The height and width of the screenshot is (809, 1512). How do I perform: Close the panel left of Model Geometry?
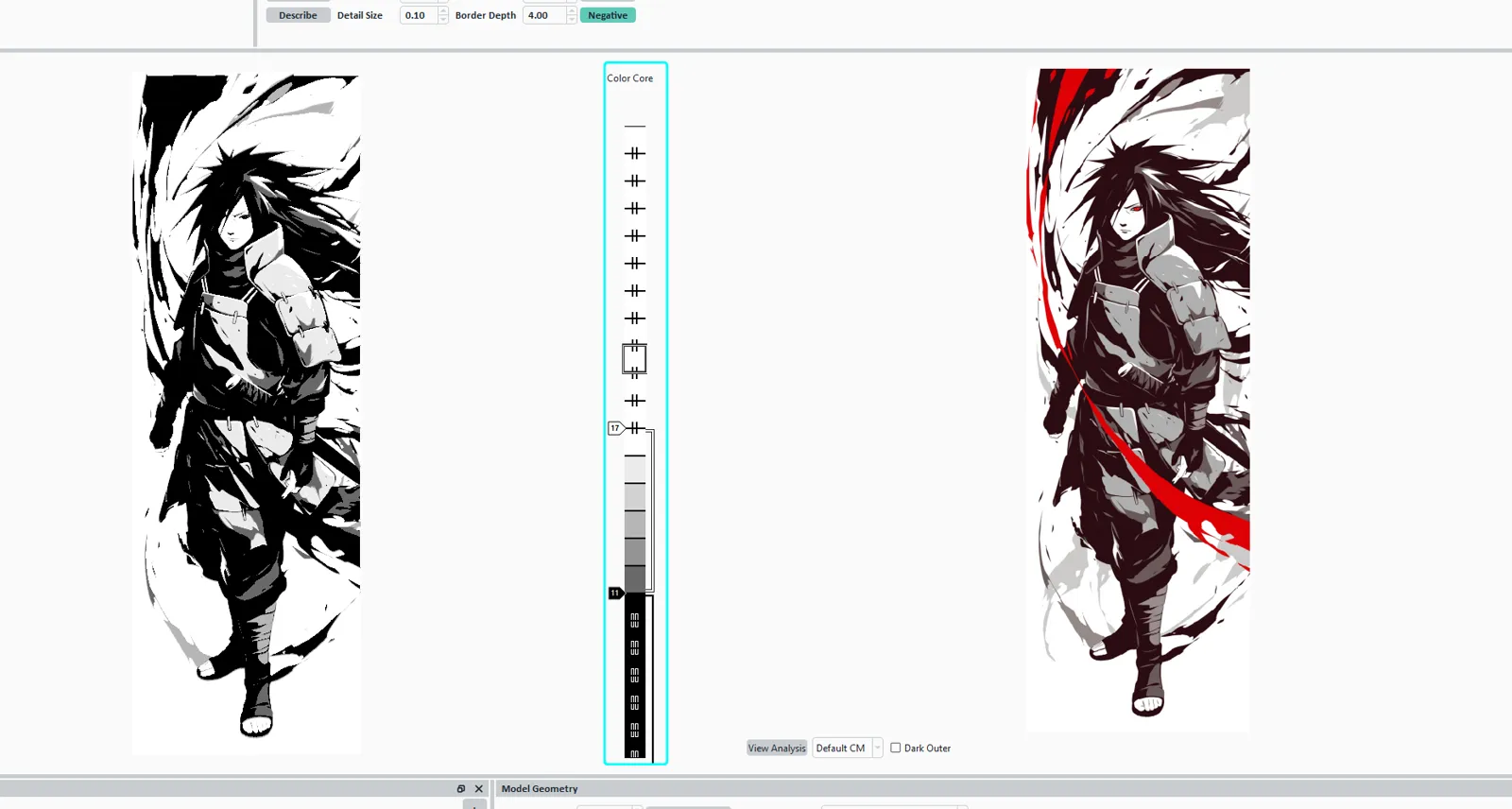coord(478,788)
